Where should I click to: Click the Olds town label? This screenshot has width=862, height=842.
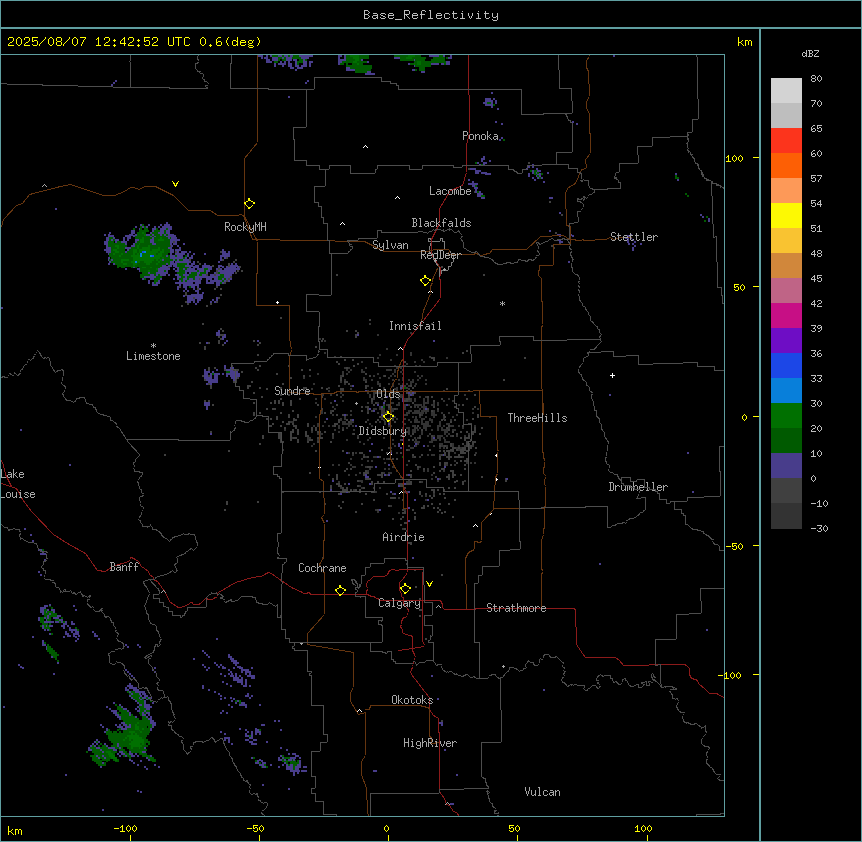[388, 394]
